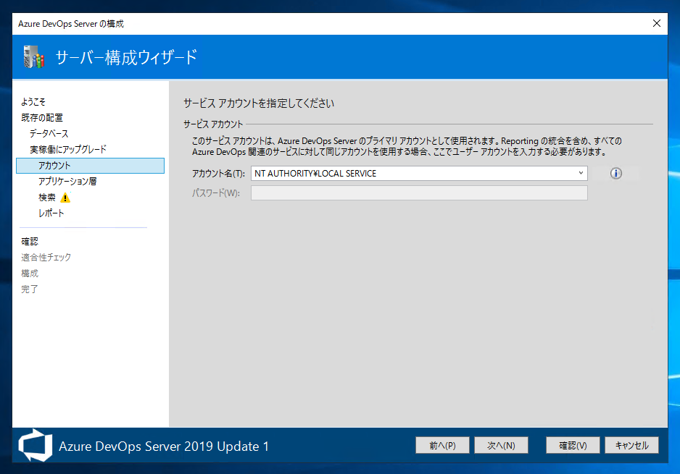This screenshot has height=474, width=680.
Task: Open the アプリケーション層 step
Action: tap(67, 181)
